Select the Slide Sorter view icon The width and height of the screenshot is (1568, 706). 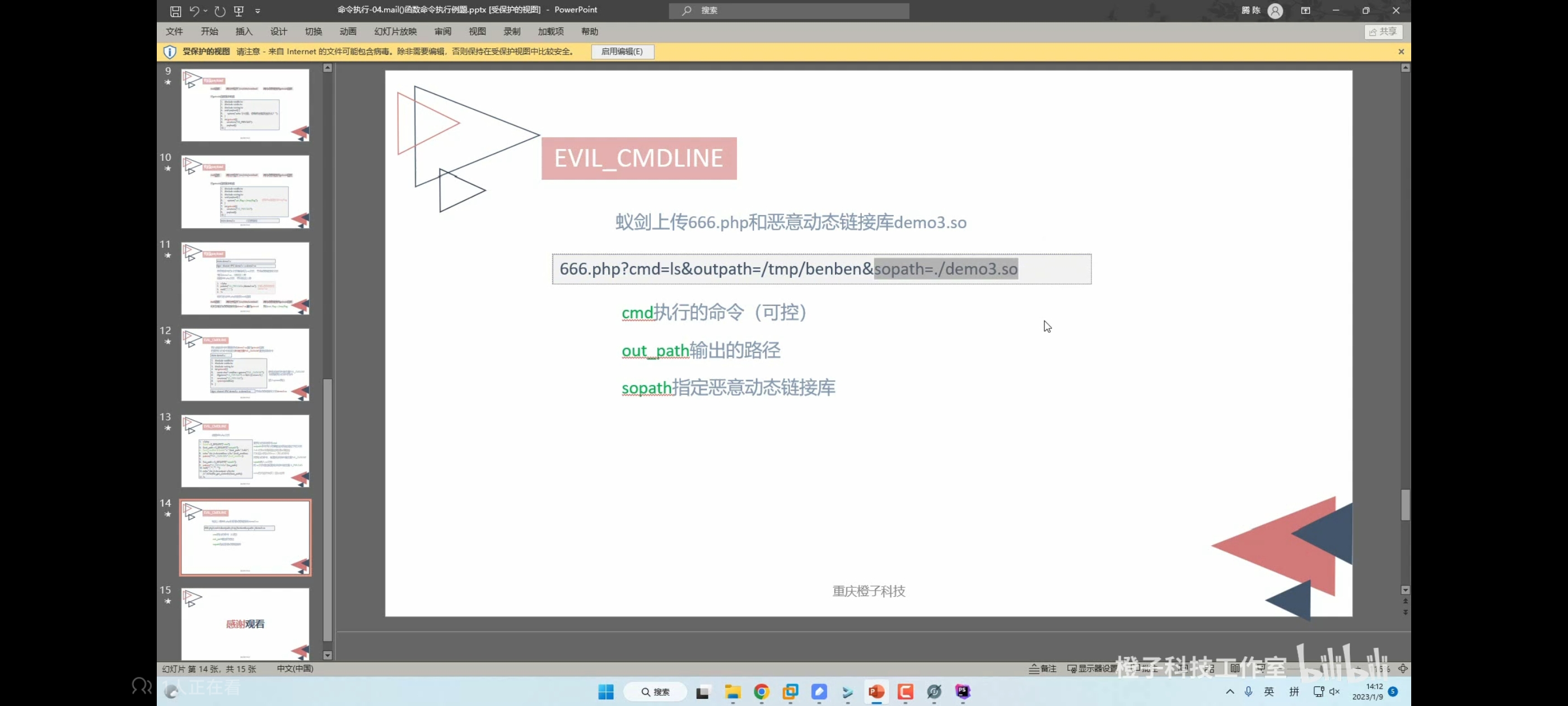click(1210, 668)
